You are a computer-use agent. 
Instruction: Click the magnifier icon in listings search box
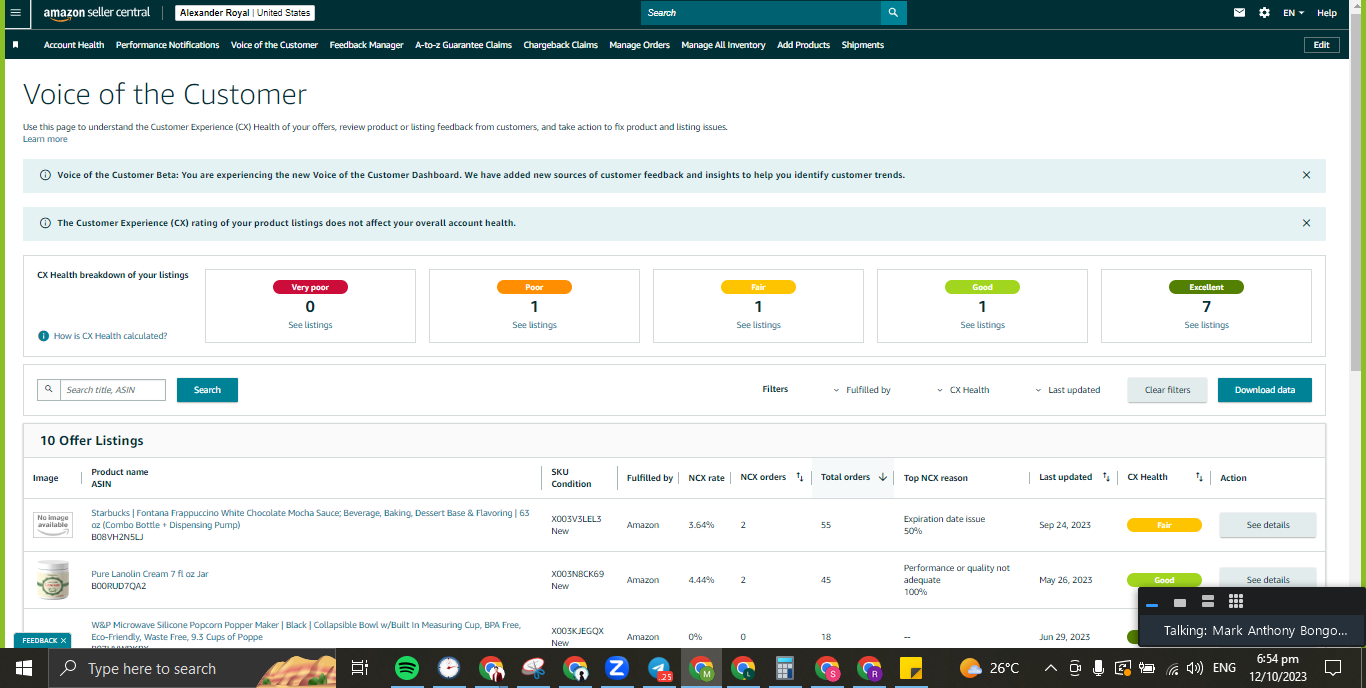click(48, 390)
